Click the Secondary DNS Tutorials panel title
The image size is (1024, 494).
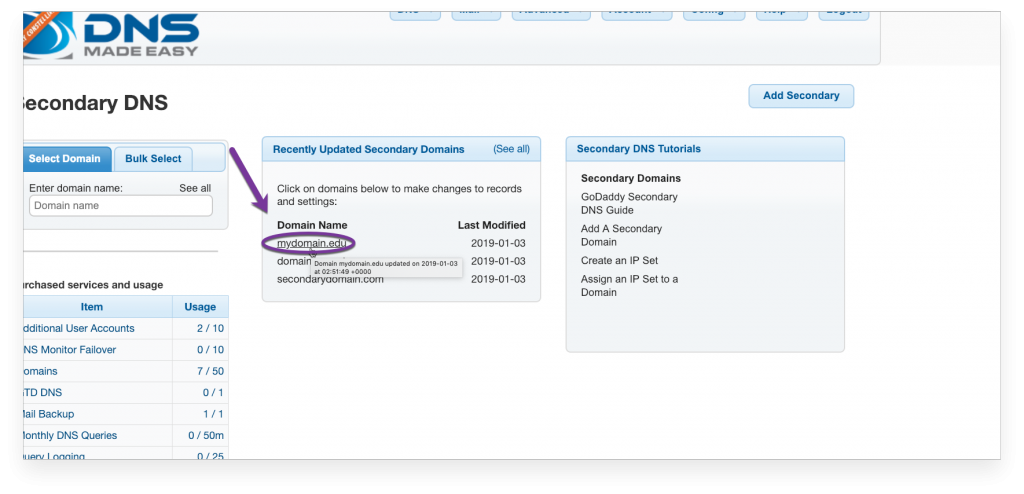pos(639,149)
